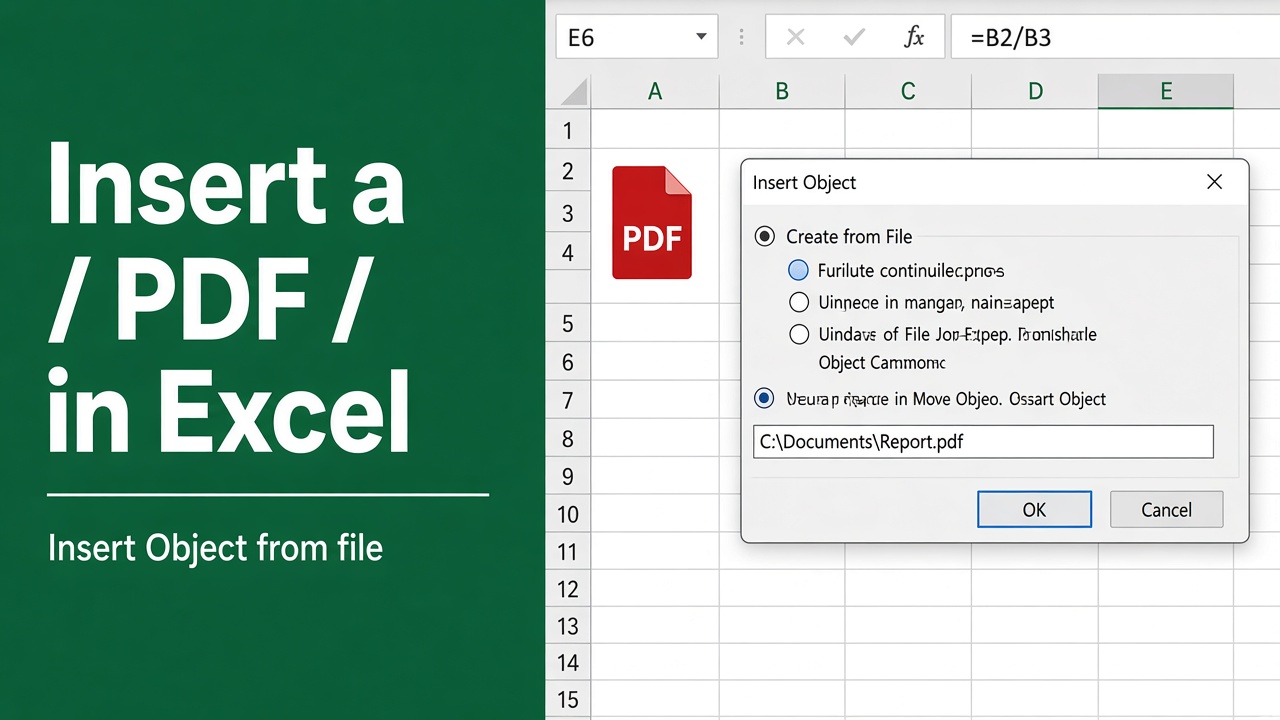
Task: Open the Insert Function fx icon
Action: point(914,38)
